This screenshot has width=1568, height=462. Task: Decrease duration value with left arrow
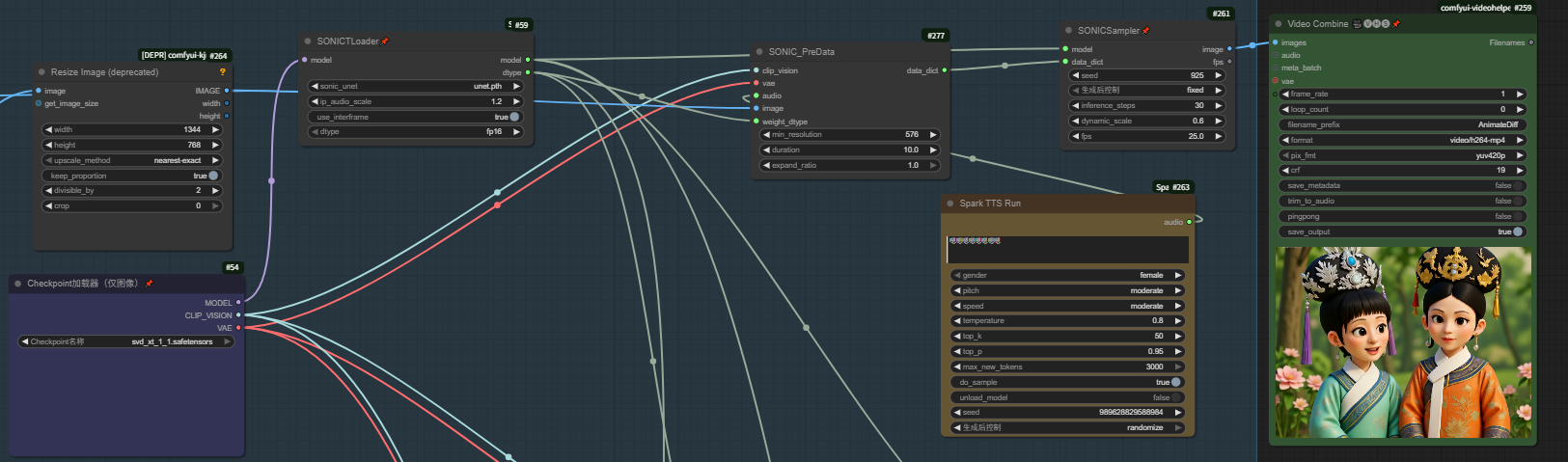[x=766, y=149]
